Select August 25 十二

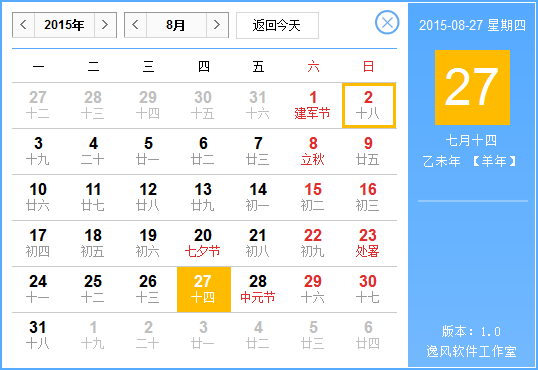click(93, 289)
